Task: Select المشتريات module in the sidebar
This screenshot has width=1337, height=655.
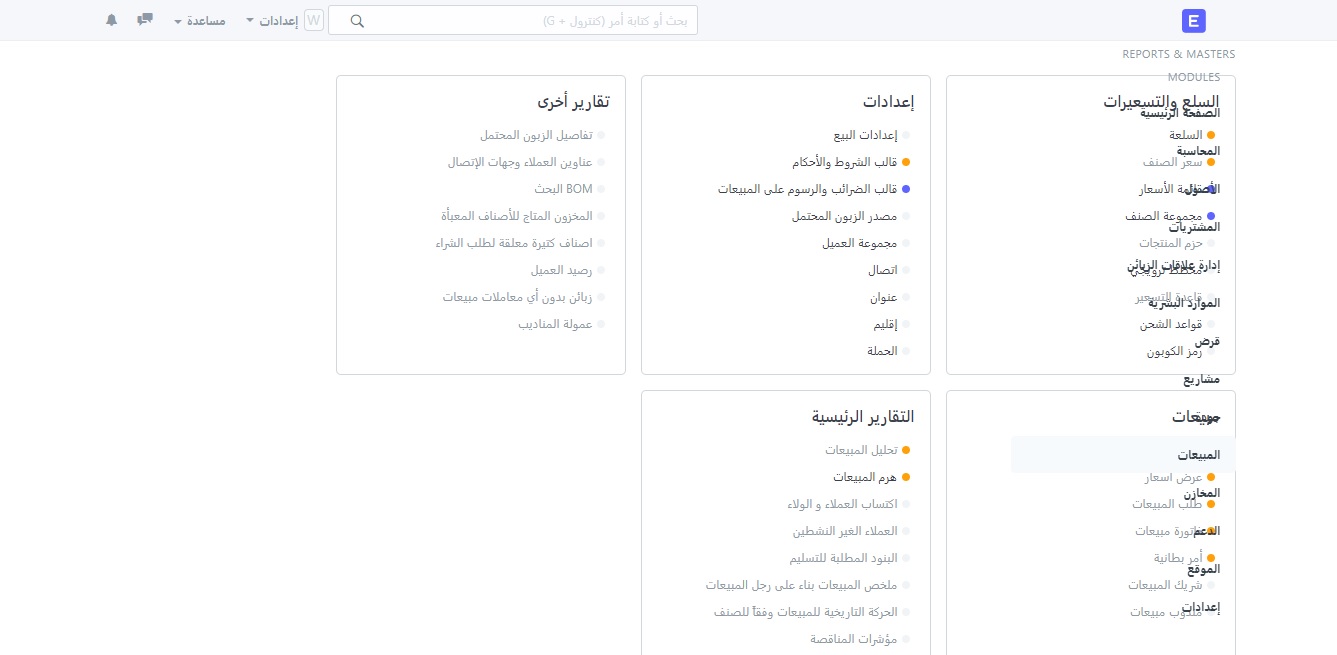Action: (1197, 227)
